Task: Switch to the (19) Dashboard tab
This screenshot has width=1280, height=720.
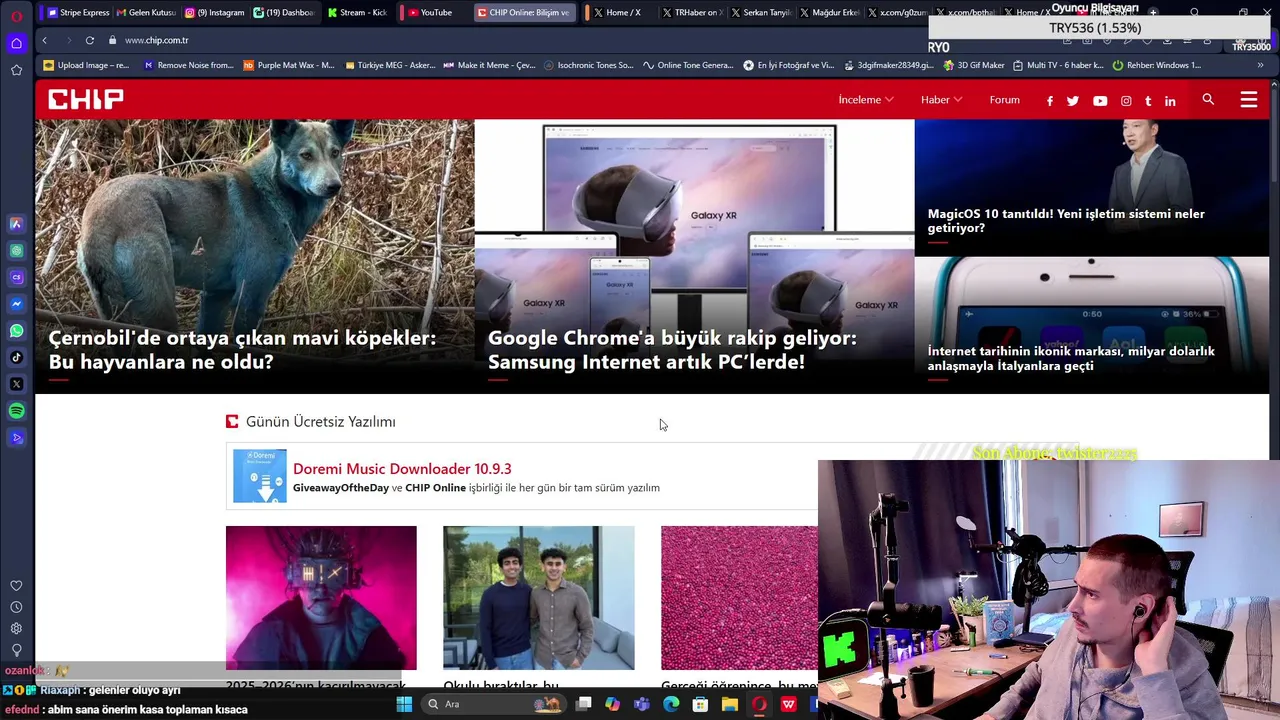Action: pos(284,13)
